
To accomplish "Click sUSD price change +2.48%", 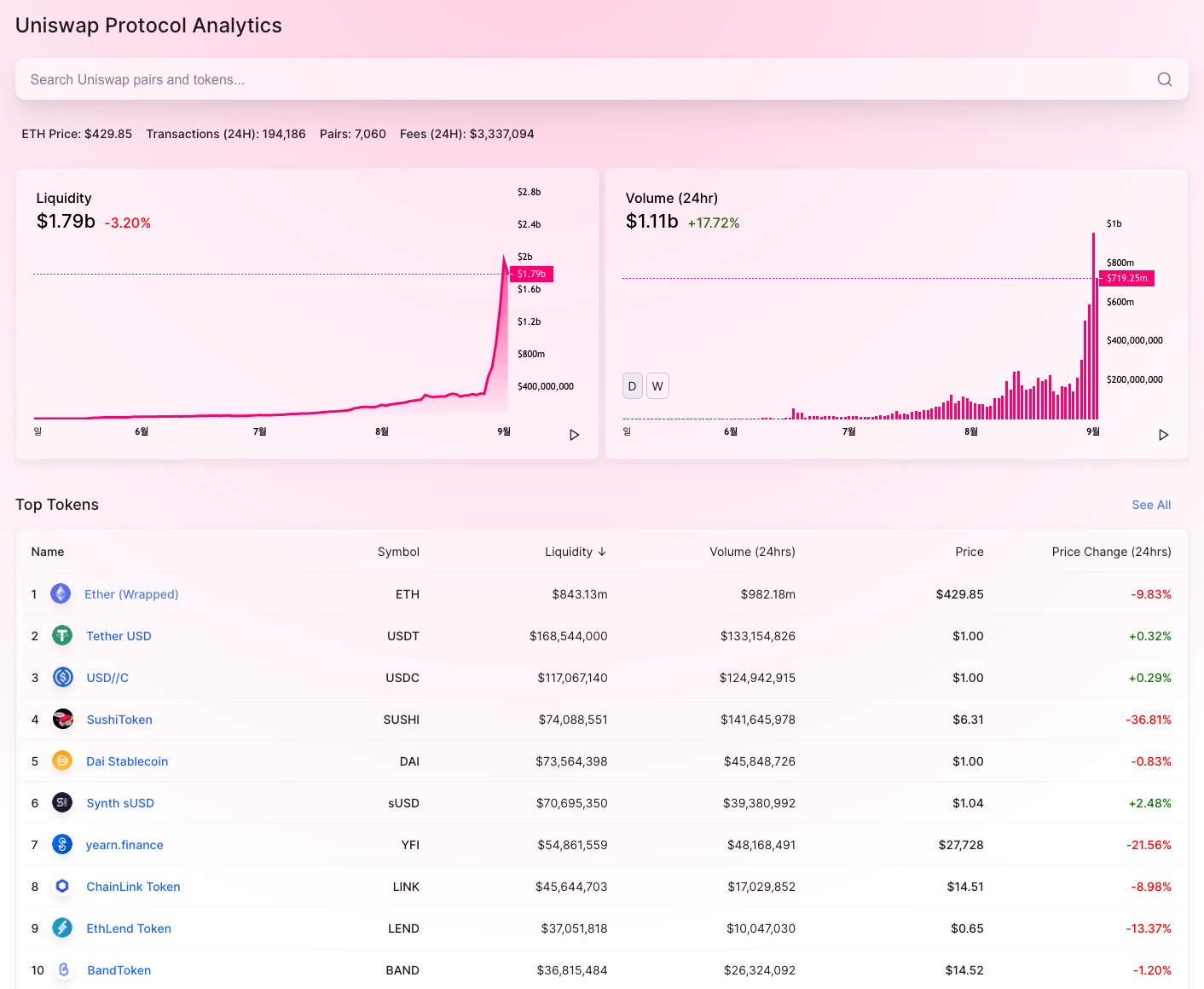I will [x=1150, y=803].
